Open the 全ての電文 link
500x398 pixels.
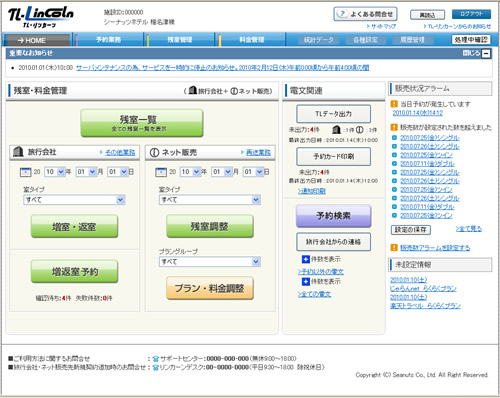click(x=314, y=294)
